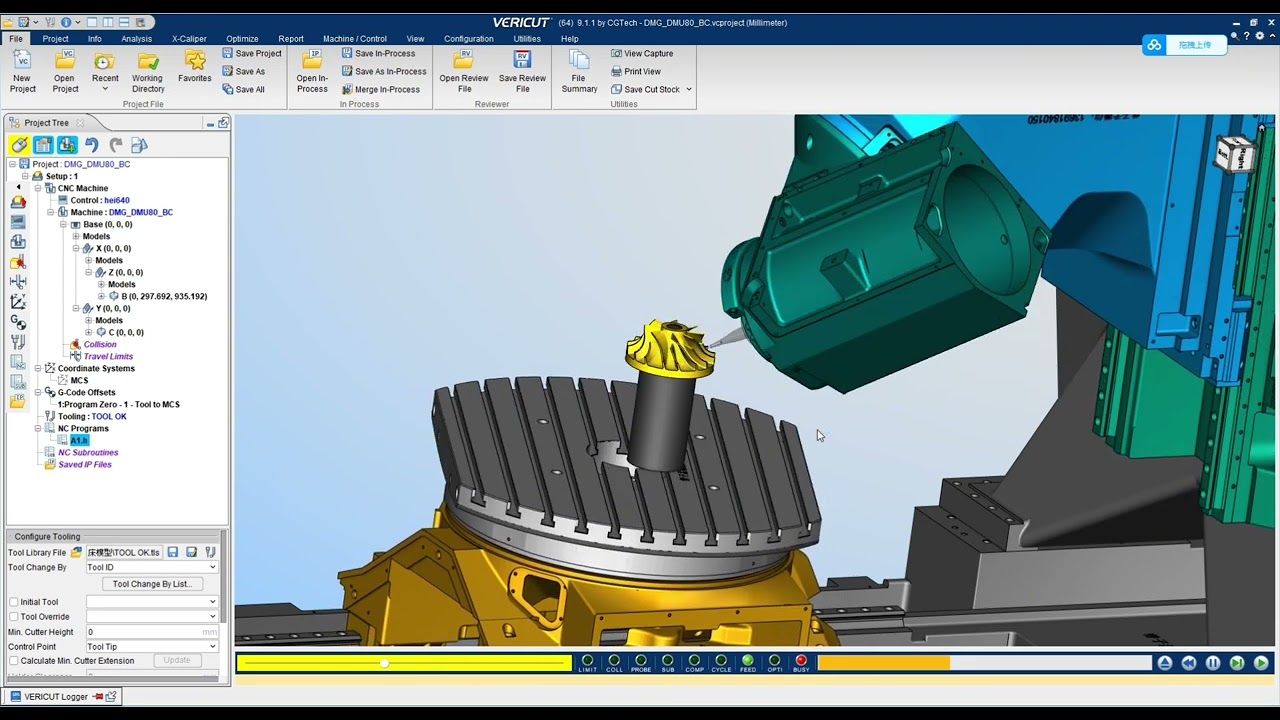Image resolution: width=1280 pixels, height=720 pixels.
Task: Browse for the Tool Library File
Action: (76, 552)
